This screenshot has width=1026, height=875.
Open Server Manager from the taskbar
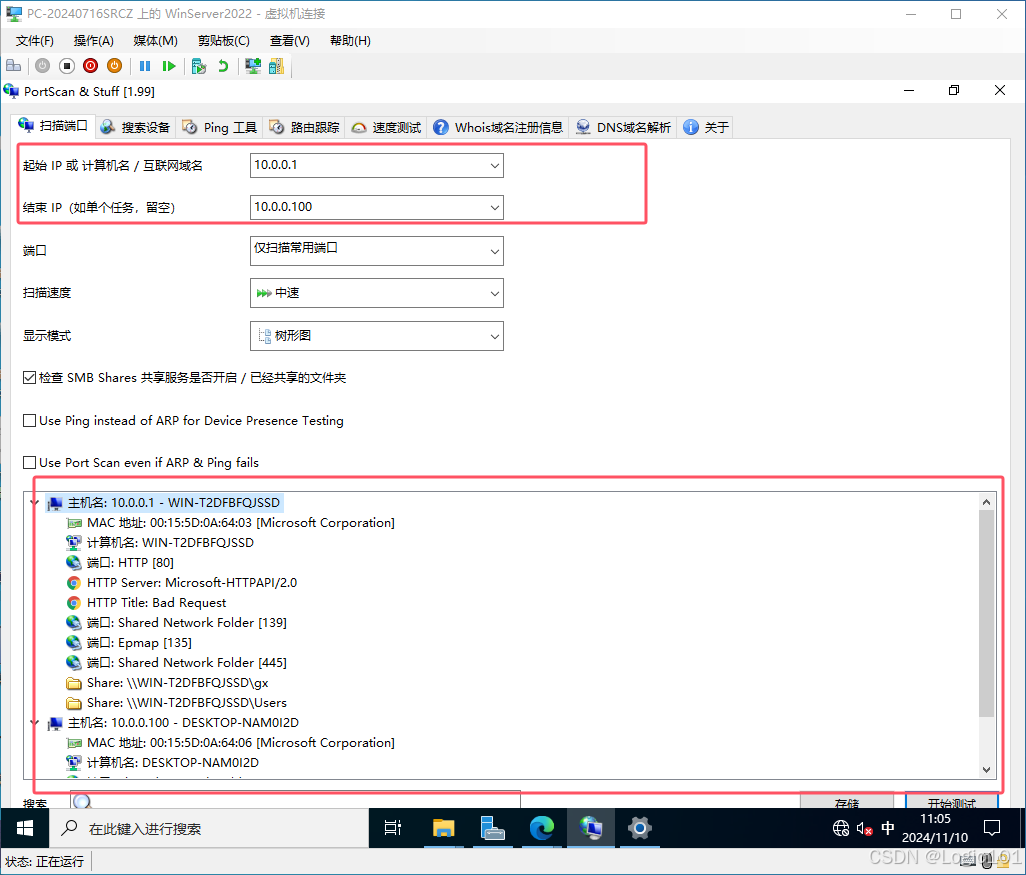(492, 829)
